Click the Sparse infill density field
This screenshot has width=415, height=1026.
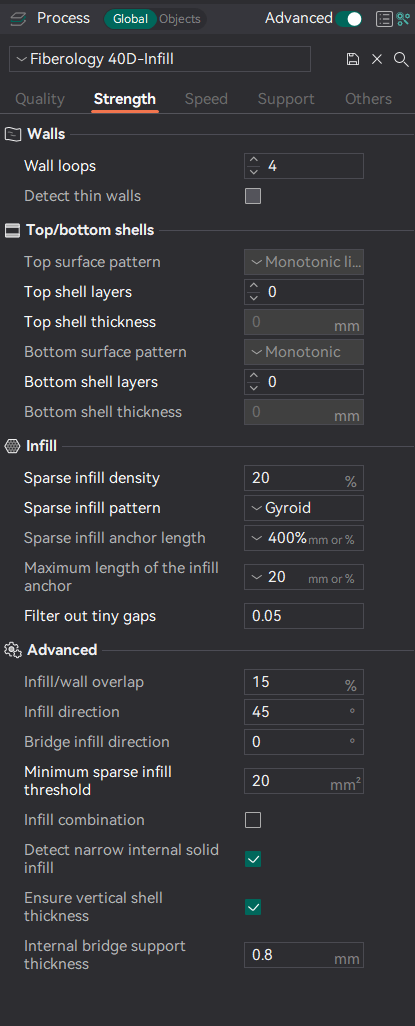(304, 478)
